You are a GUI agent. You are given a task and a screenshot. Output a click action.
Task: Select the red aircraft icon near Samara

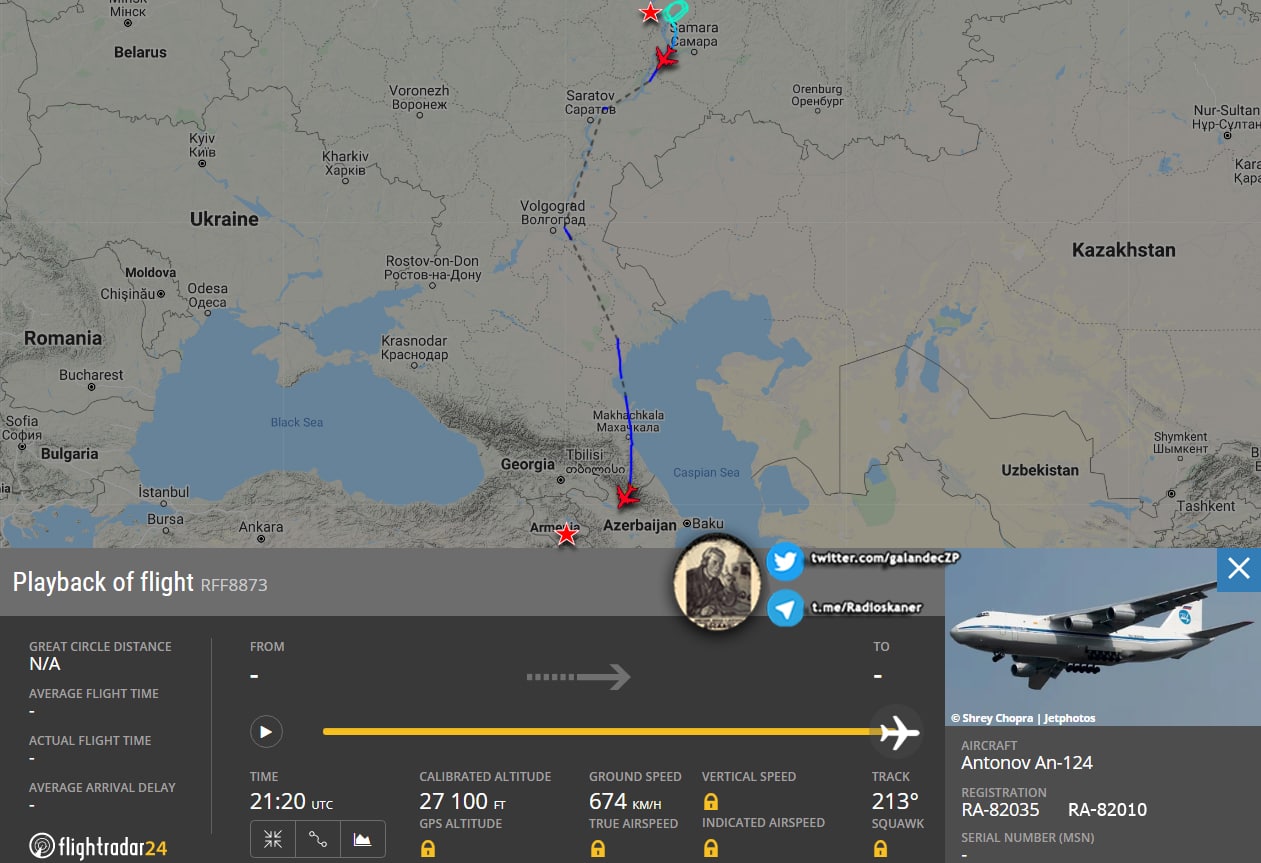click(x=664, y=58)
